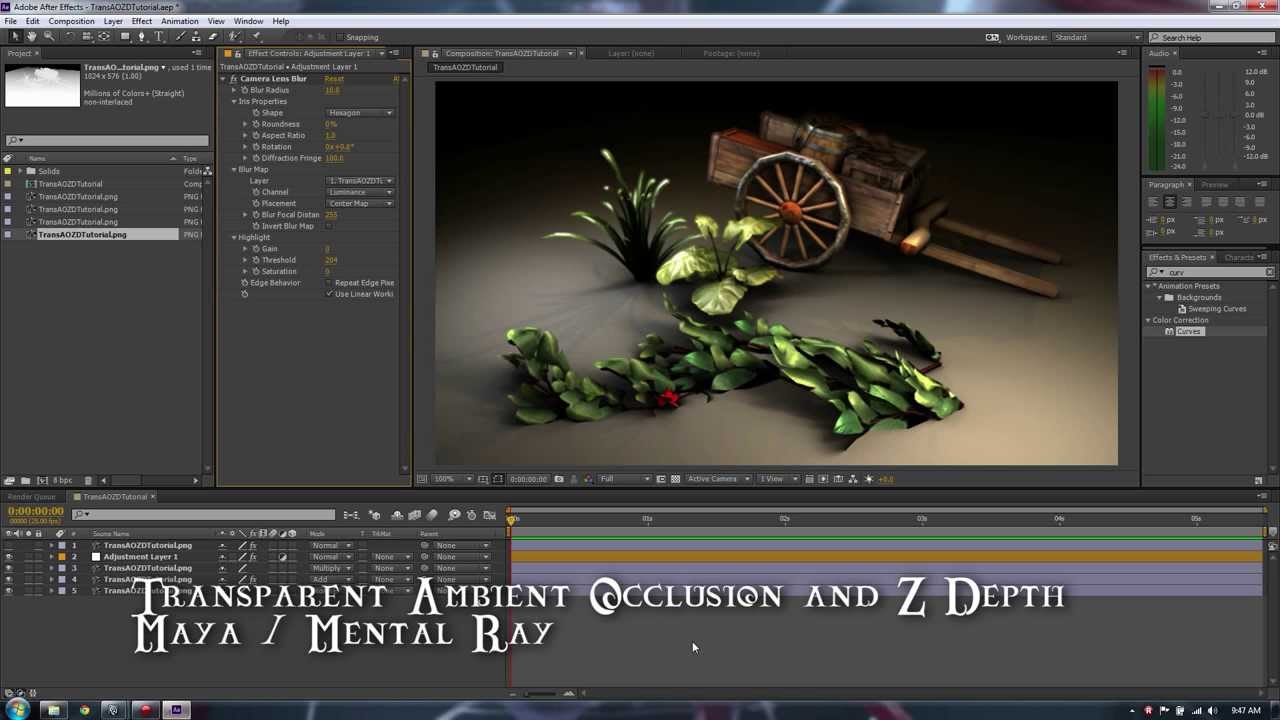
Task: Click the timeline zoom slider
Action: click(x=540, y=694)
